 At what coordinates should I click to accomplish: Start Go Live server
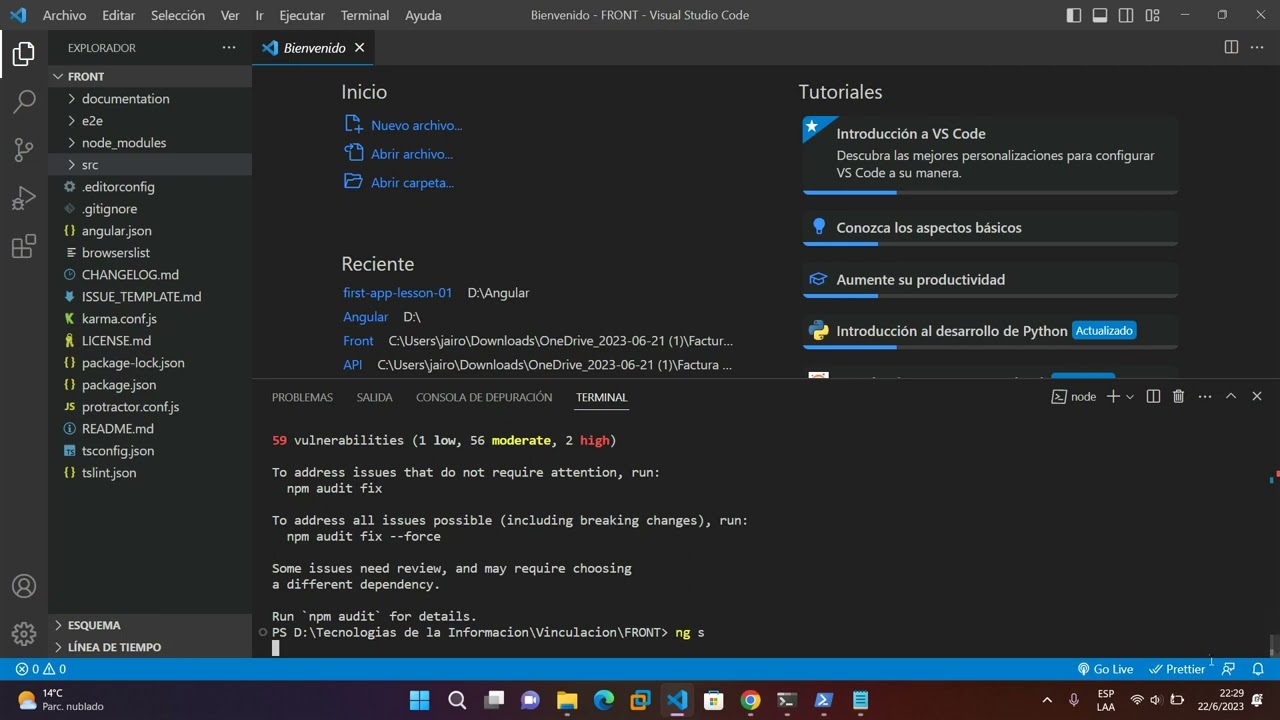pyautogui.click(x=1105, y=669)
